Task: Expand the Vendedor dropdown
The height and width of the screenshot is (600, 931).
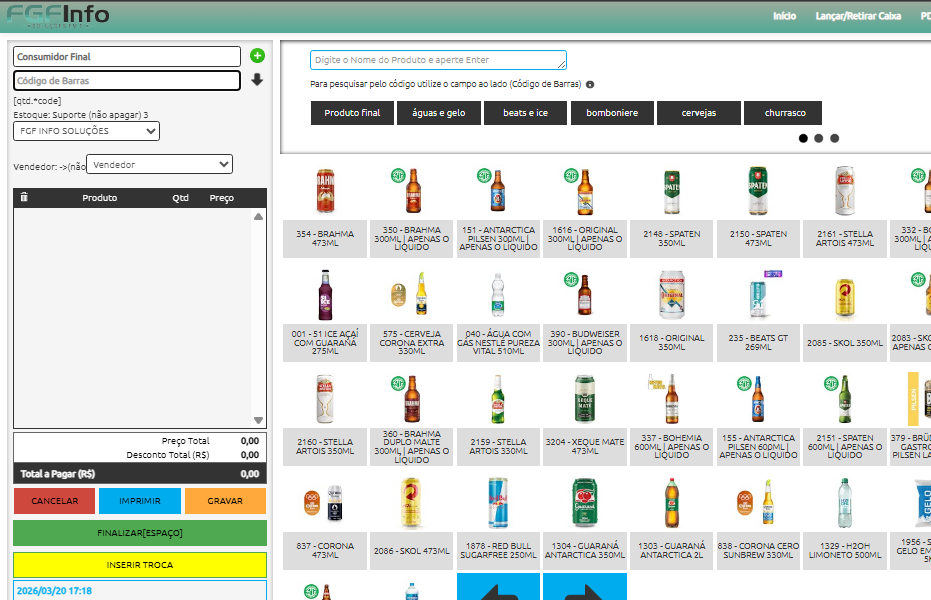Action: point(160,165)
